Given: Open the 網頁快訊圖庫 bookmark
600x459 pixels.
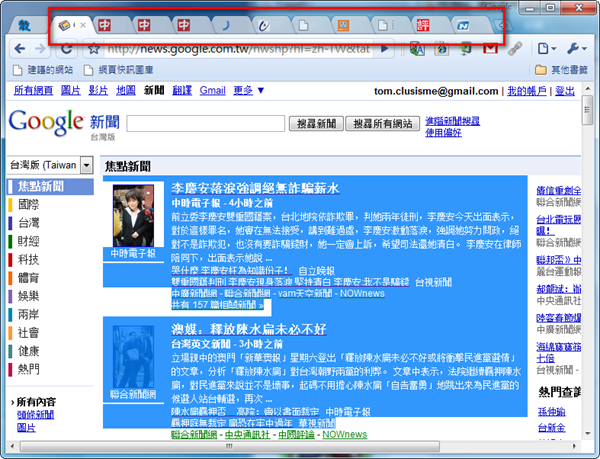Looking at the screenshot, I should tap(119, 70).
